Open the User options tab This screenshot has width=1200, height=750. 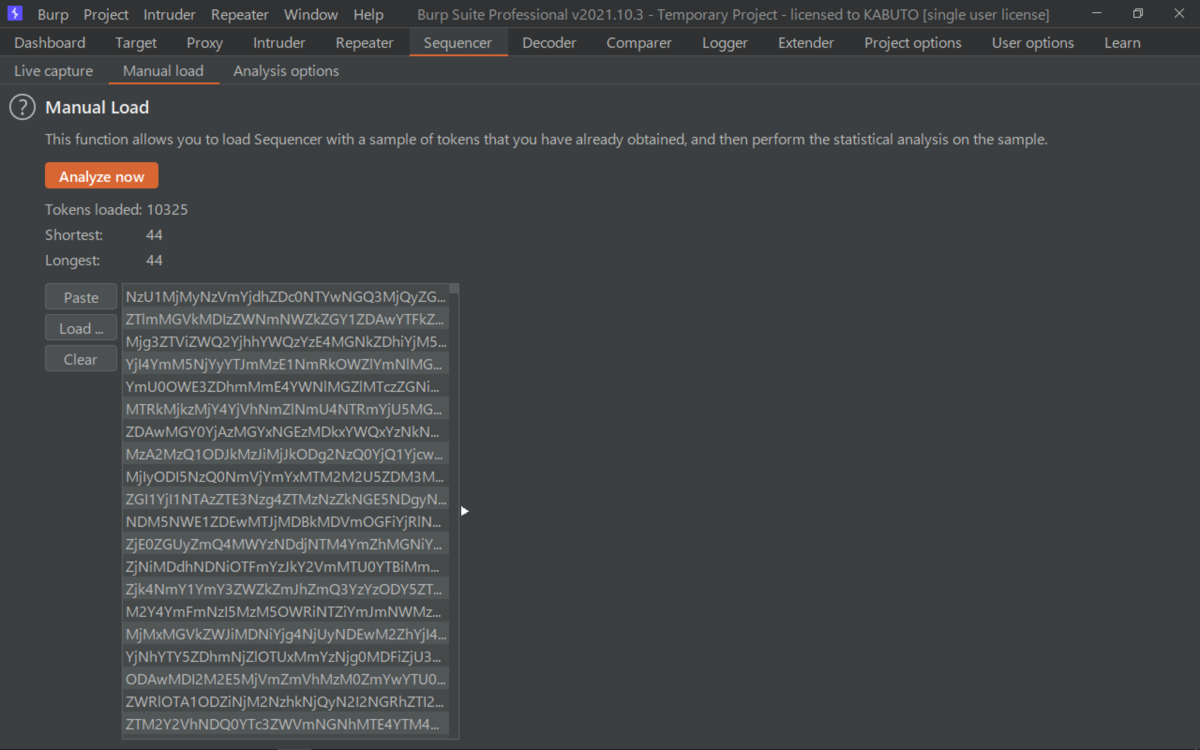click(1033, 43)
